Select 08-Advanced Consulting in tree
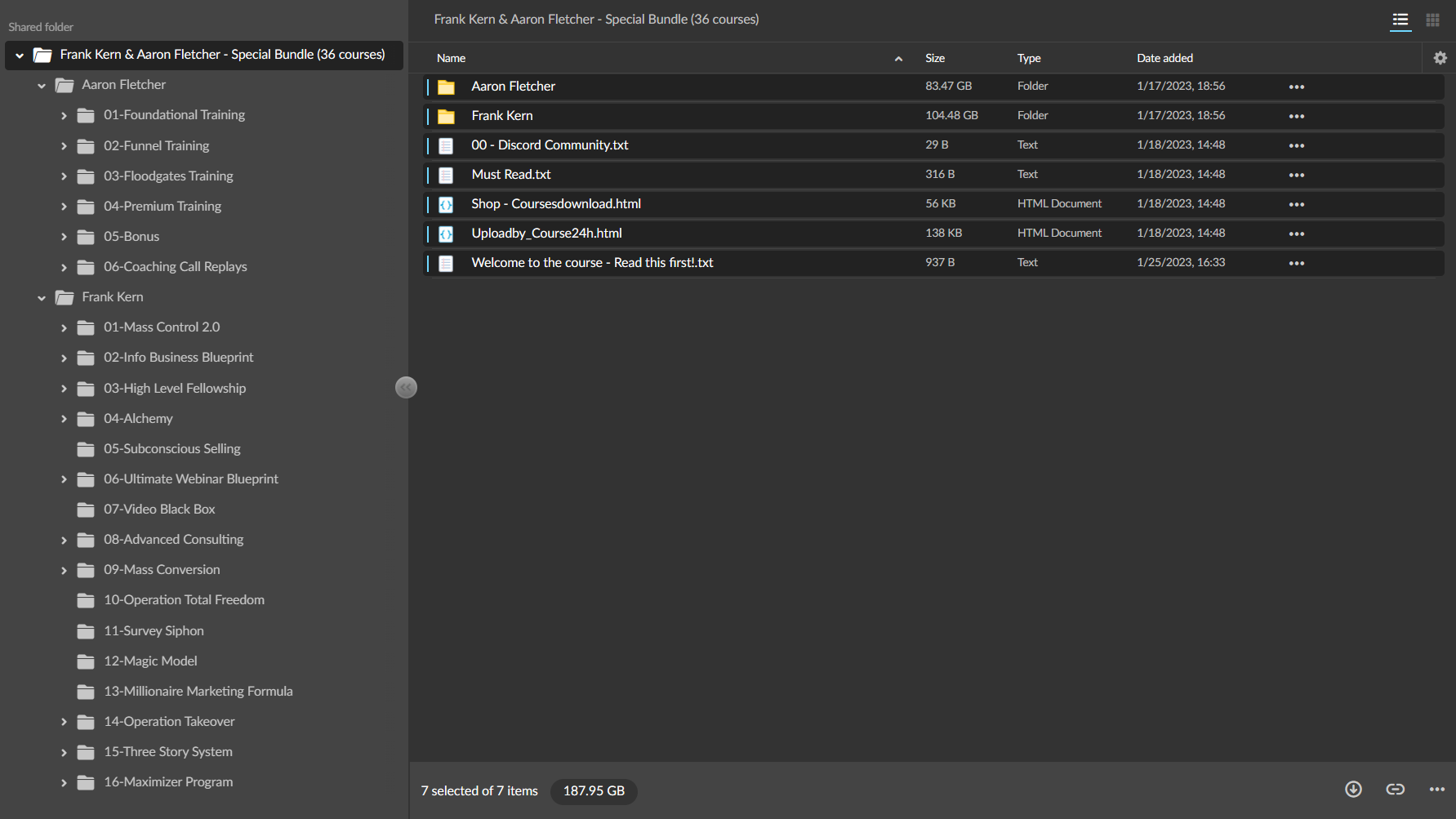This screenshot has height=819, width=1456. click(173, 539)
